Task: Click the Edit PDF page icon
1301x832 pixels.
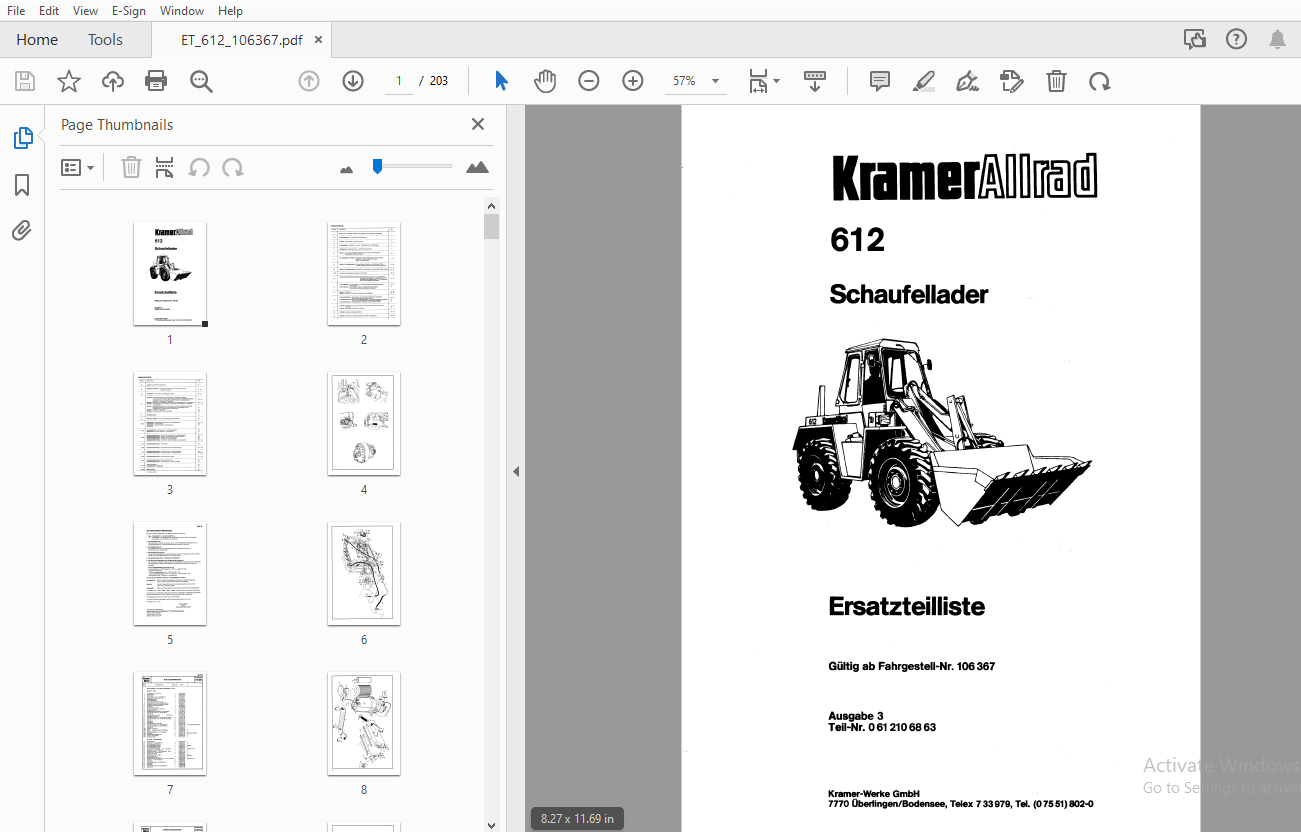Action: (1012, 81)
